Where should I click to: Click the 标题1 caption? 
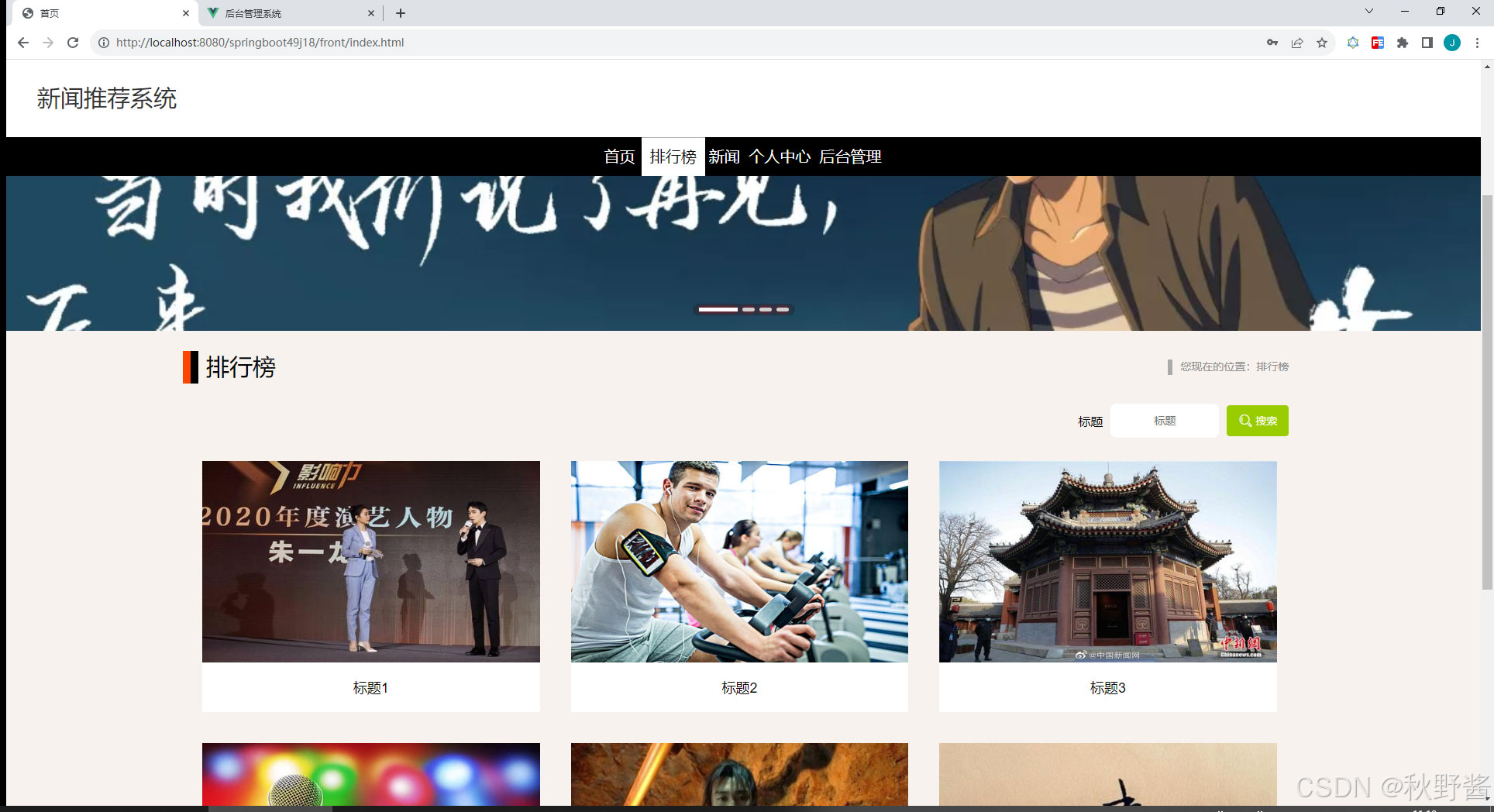pyautogui.click(x=370, y=688)
